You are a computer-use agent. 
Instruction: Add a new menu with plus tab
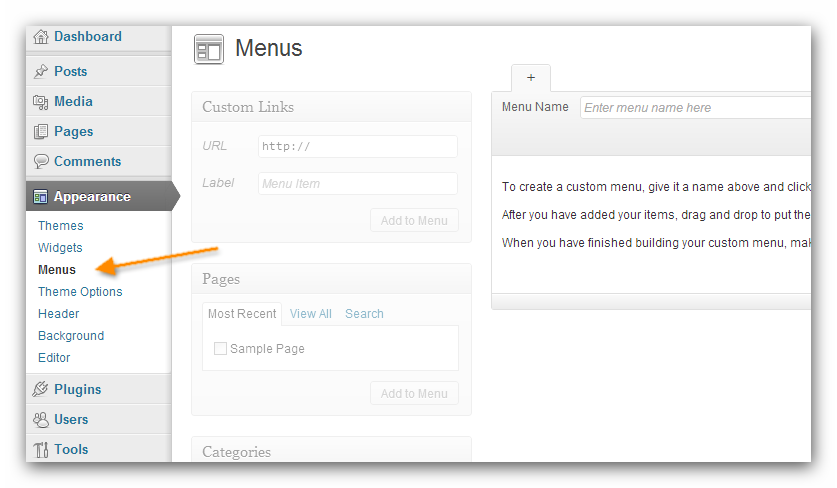coord(531,78)
